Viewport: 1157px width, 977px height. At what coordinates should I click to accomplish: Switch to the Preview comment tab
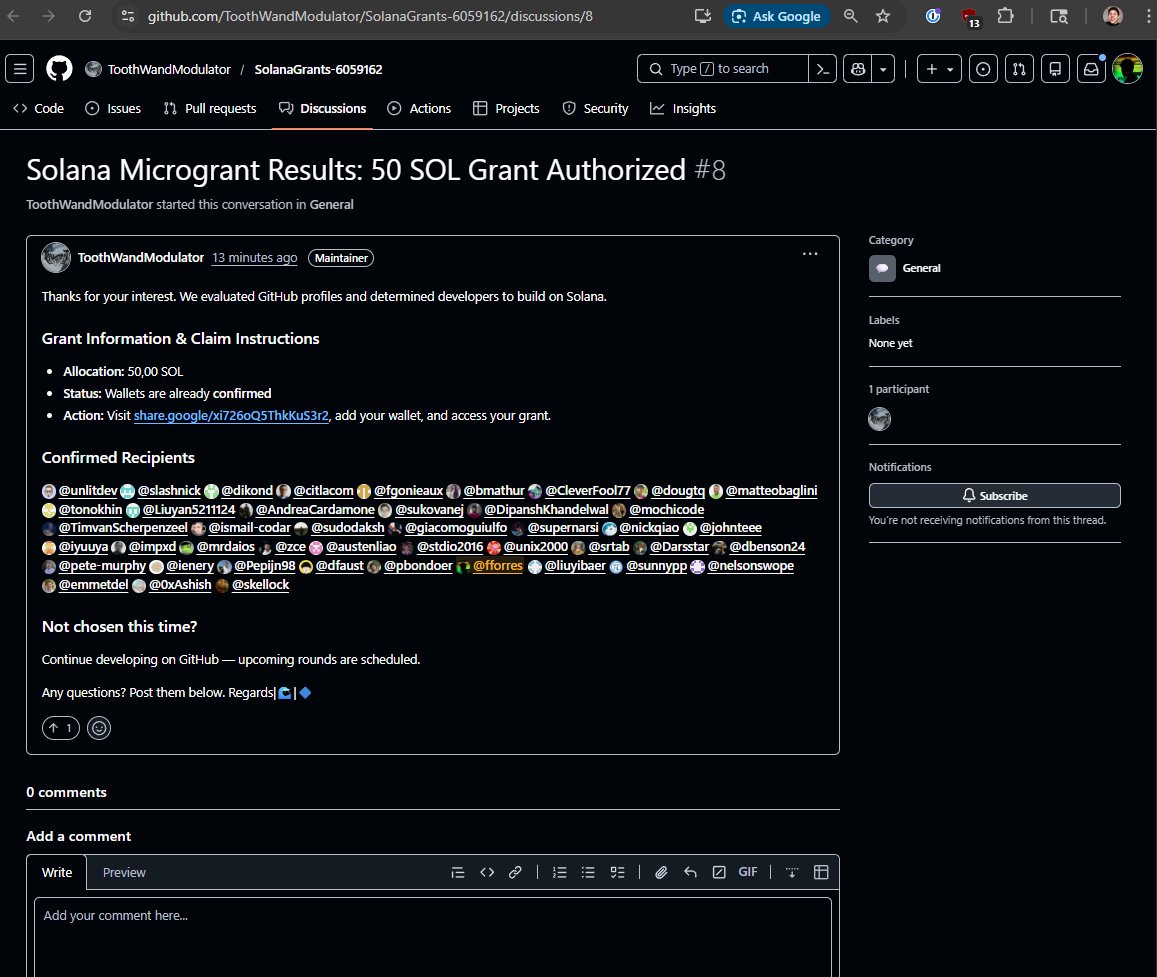[x=124, y=872]
